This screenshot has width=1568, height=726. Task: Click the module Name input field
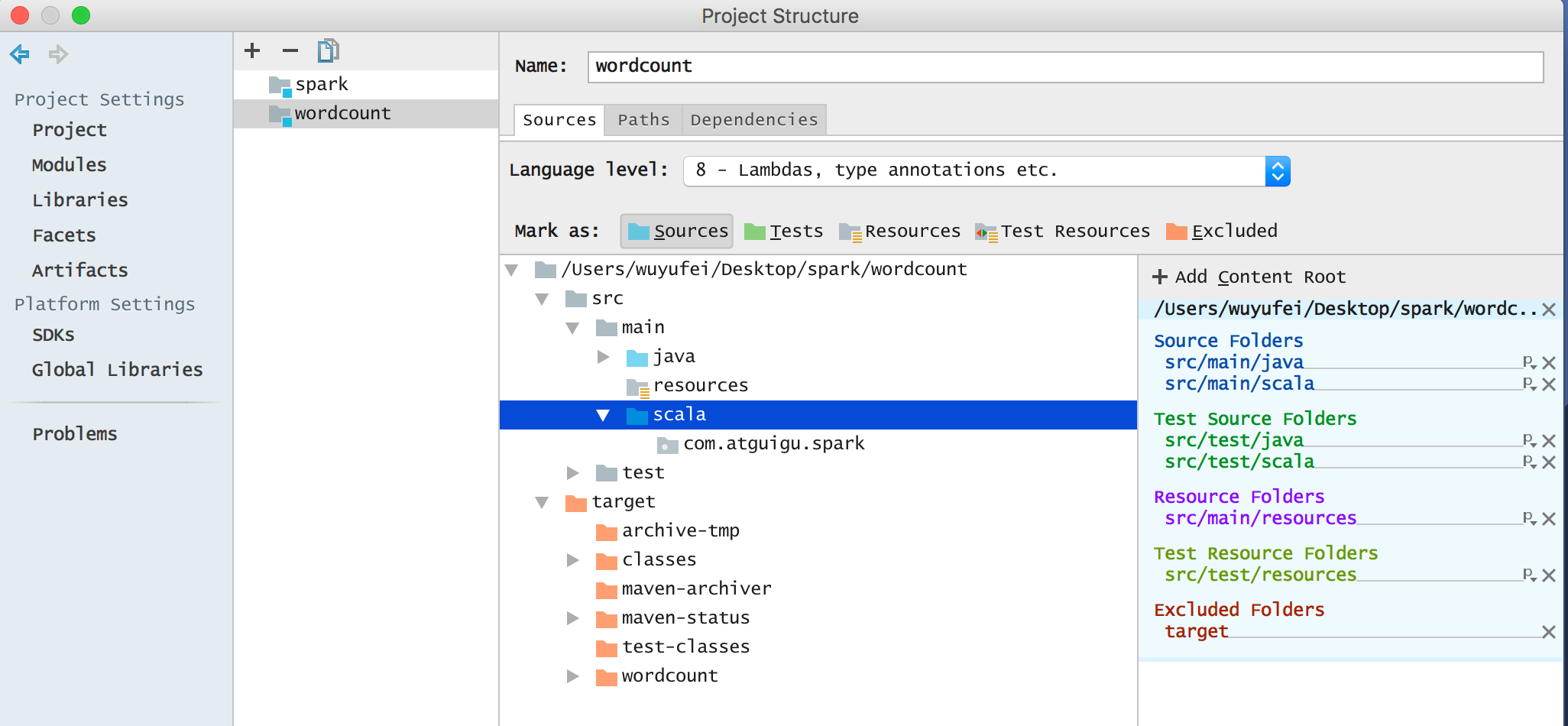1064,66
